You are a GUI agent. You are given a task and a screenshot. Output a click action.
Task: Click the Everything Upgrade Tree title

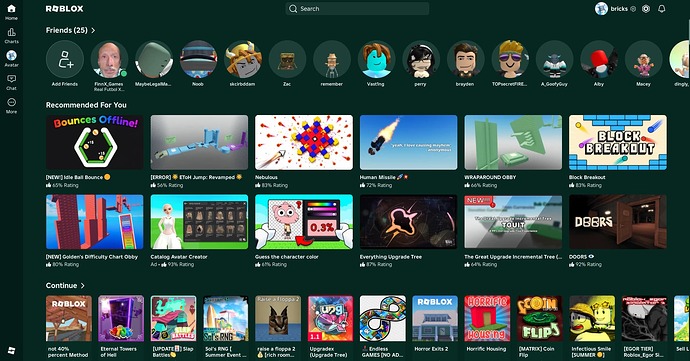coord(391,257)
